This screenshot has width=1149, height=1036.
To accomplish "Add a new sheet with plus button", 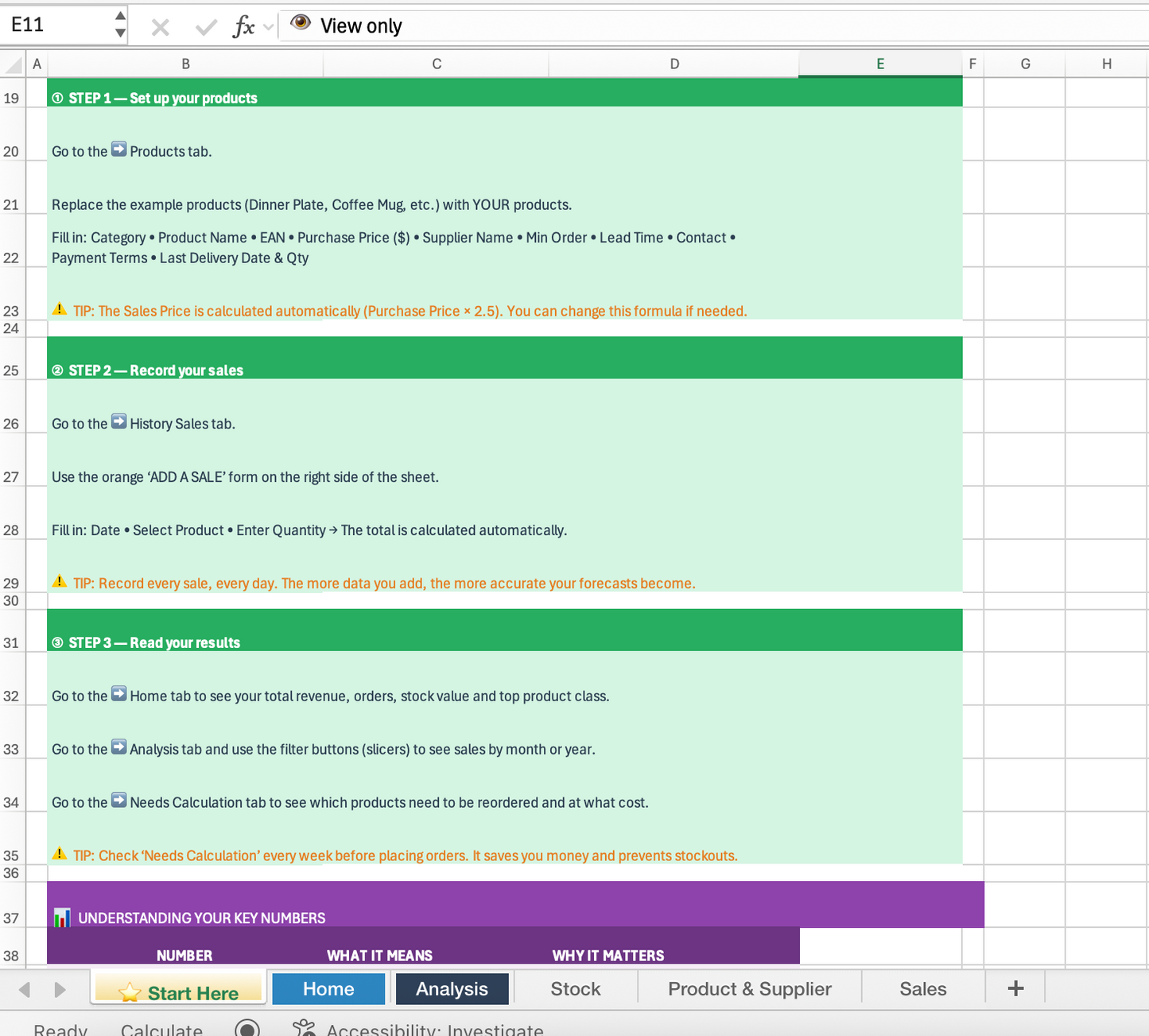I will pyautogui.click(x=1015, y=988).
